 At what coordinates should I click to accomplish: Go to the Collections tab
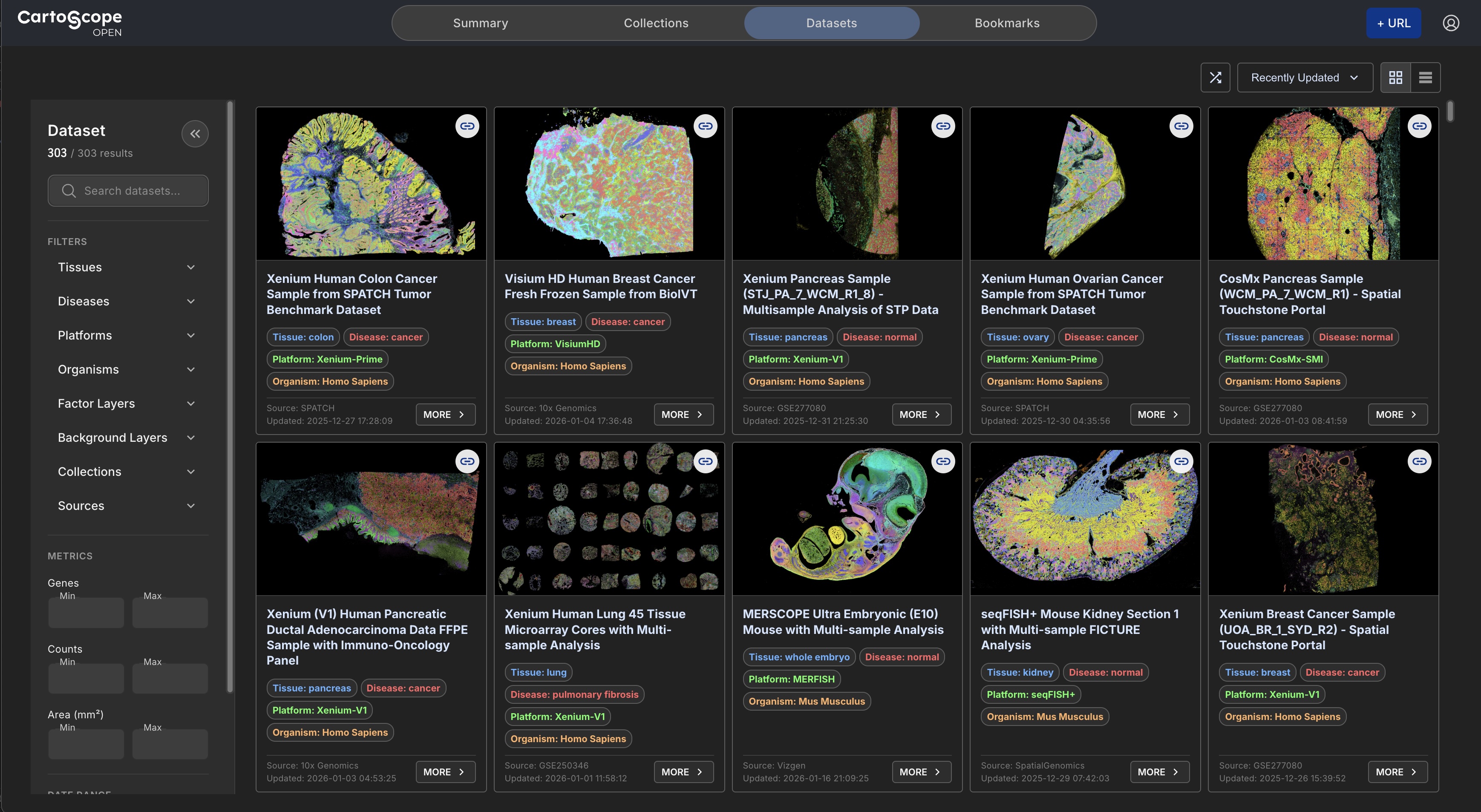(656, 23)
